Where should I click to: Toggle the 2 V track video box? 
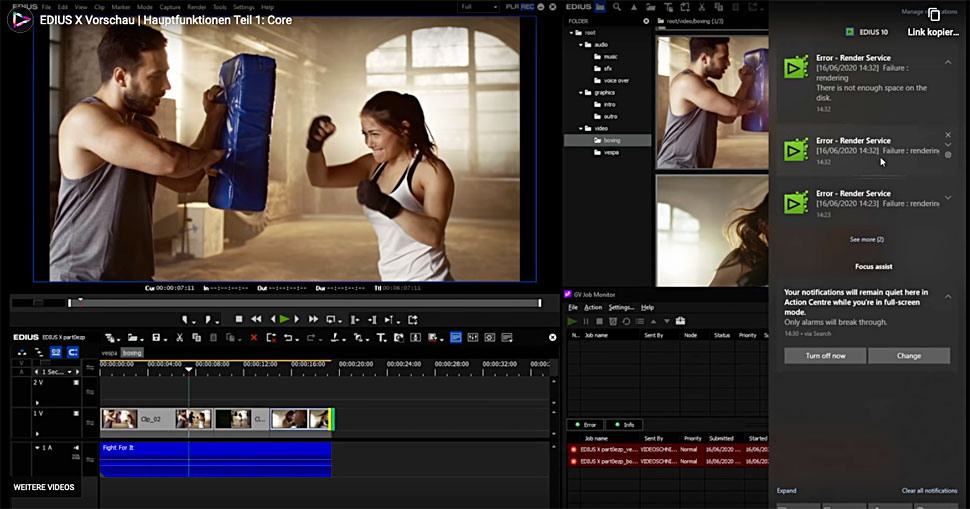pos(76,383)
